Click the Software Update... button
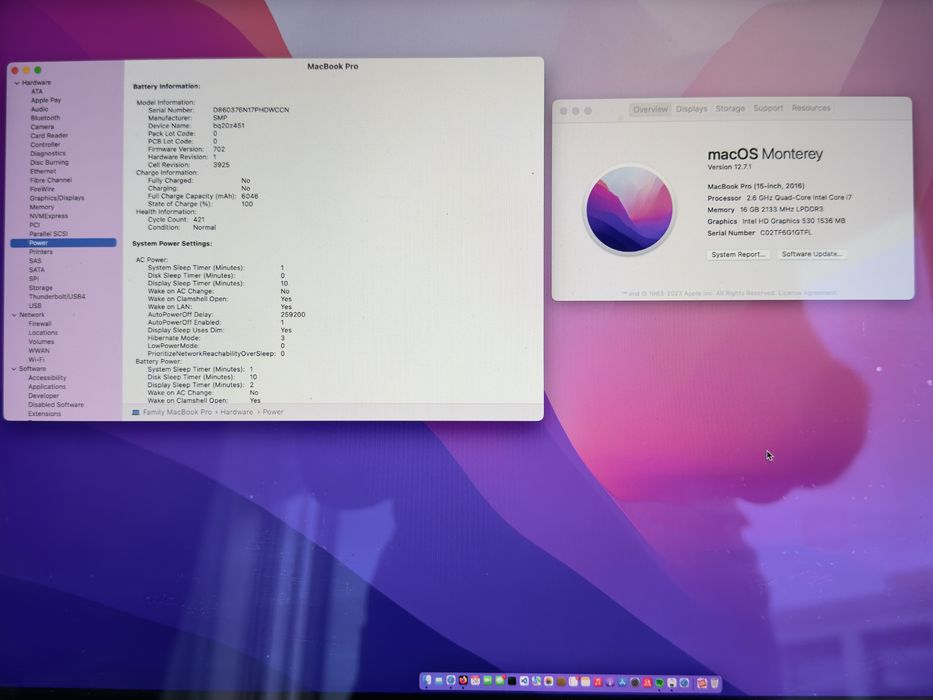Viewport: 933px width, 700px height. (x=811, y=254)
